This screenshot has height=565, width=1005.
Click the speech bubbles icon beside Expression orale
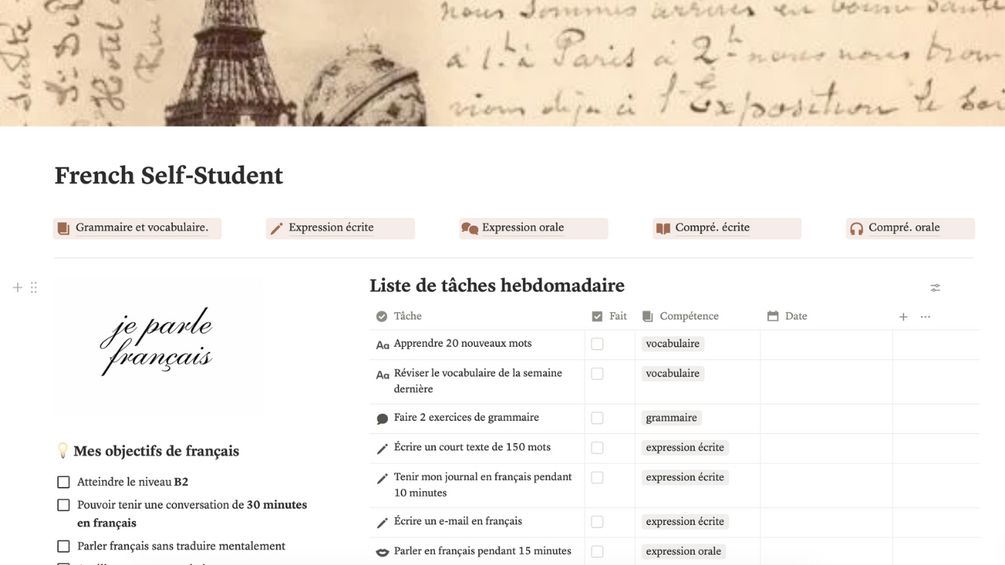[x=470, y=228]
